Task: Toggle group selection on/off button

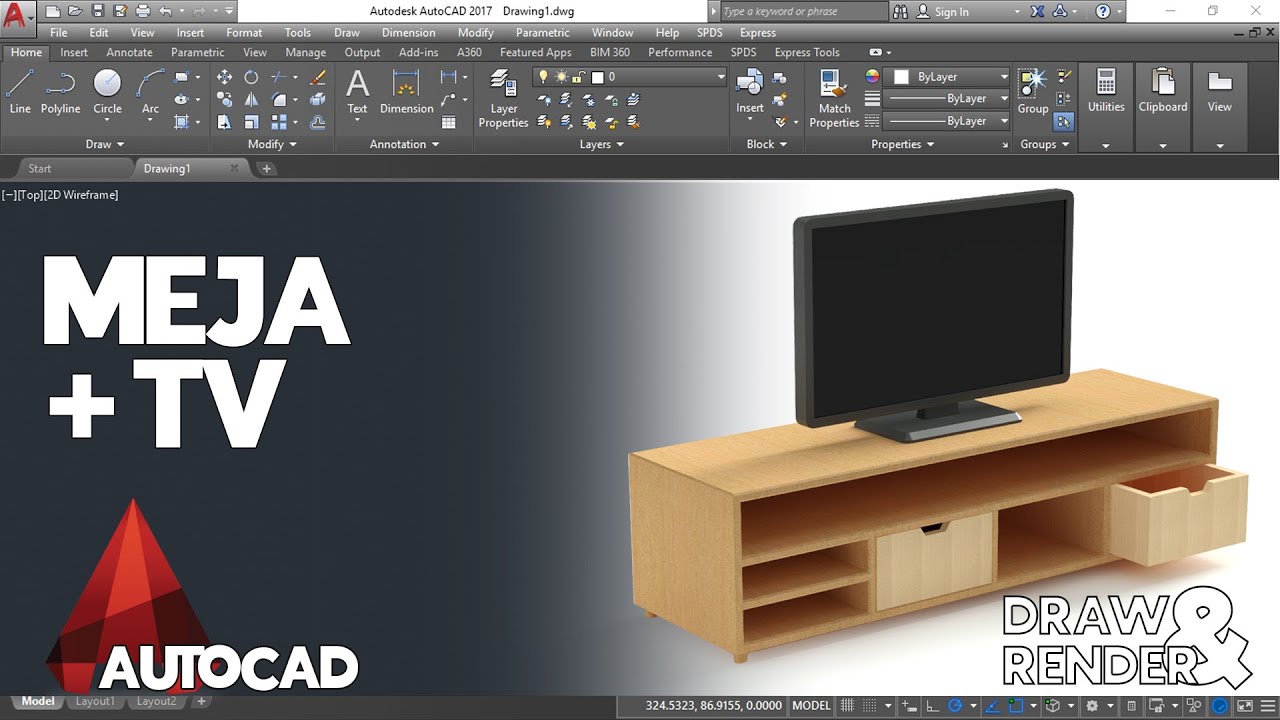Action: click(1064, 122)
